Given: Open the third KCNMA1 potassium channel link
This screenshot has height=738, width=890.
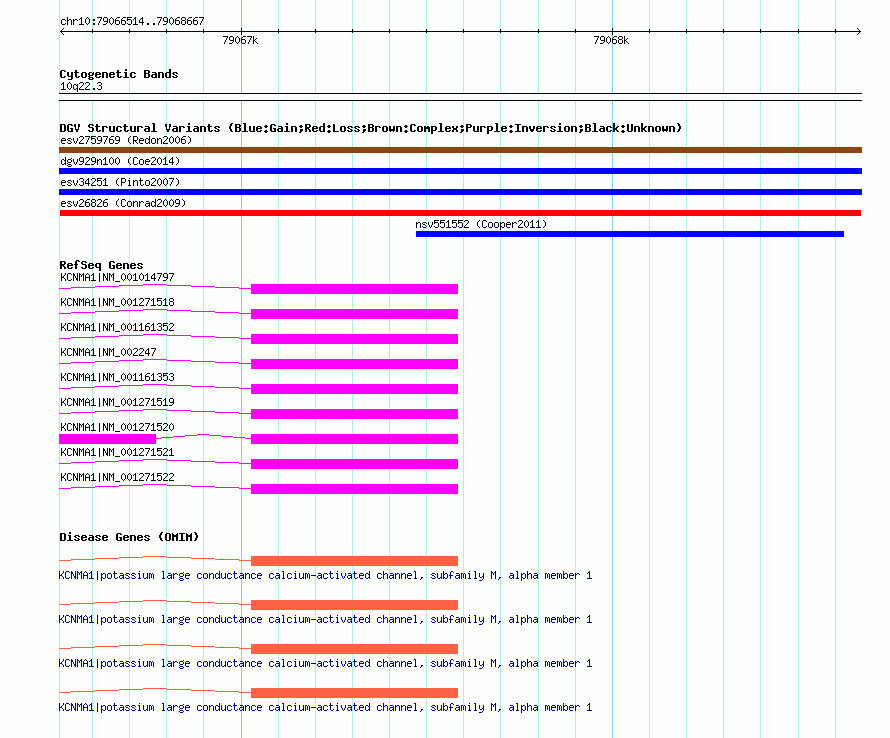Looking at the screenshot, I should pos(325,664).
